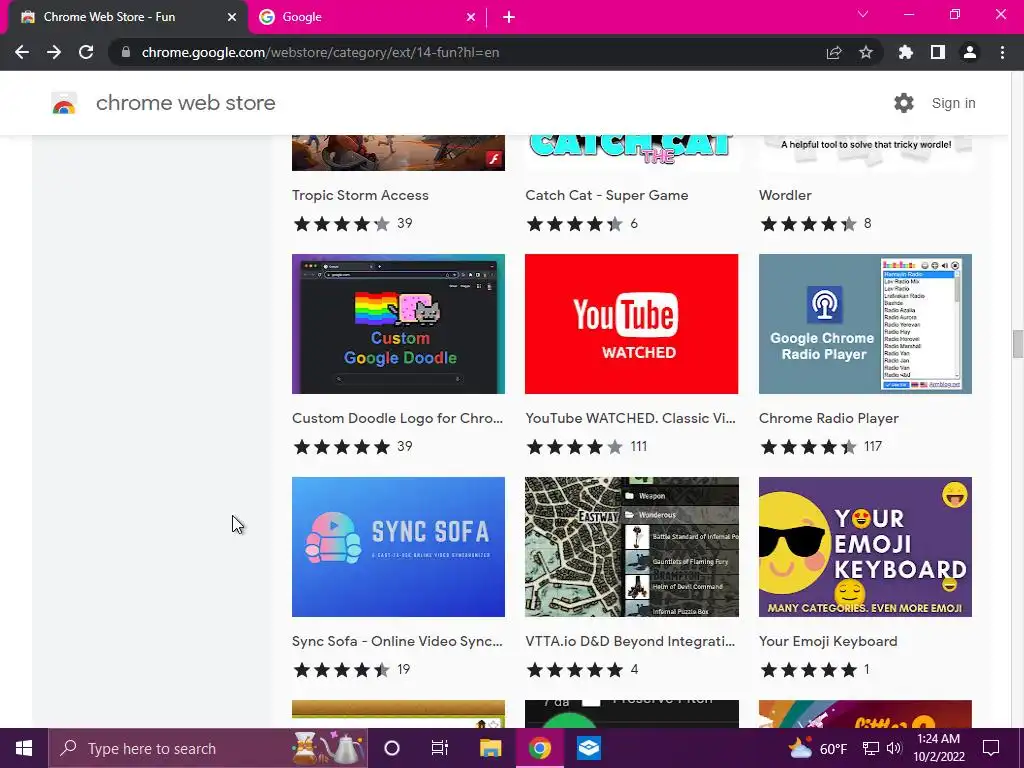Screen dimensions: 1024x768
Task: Open the Custom Google Doodle thumbnail
Action: coord(398,324)
